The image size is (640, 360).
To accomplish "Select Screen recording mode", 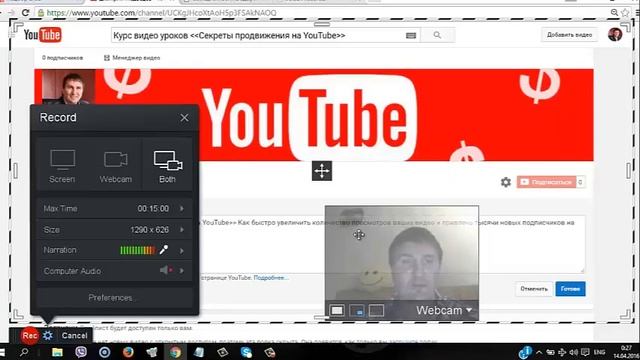I will [62, 165].
